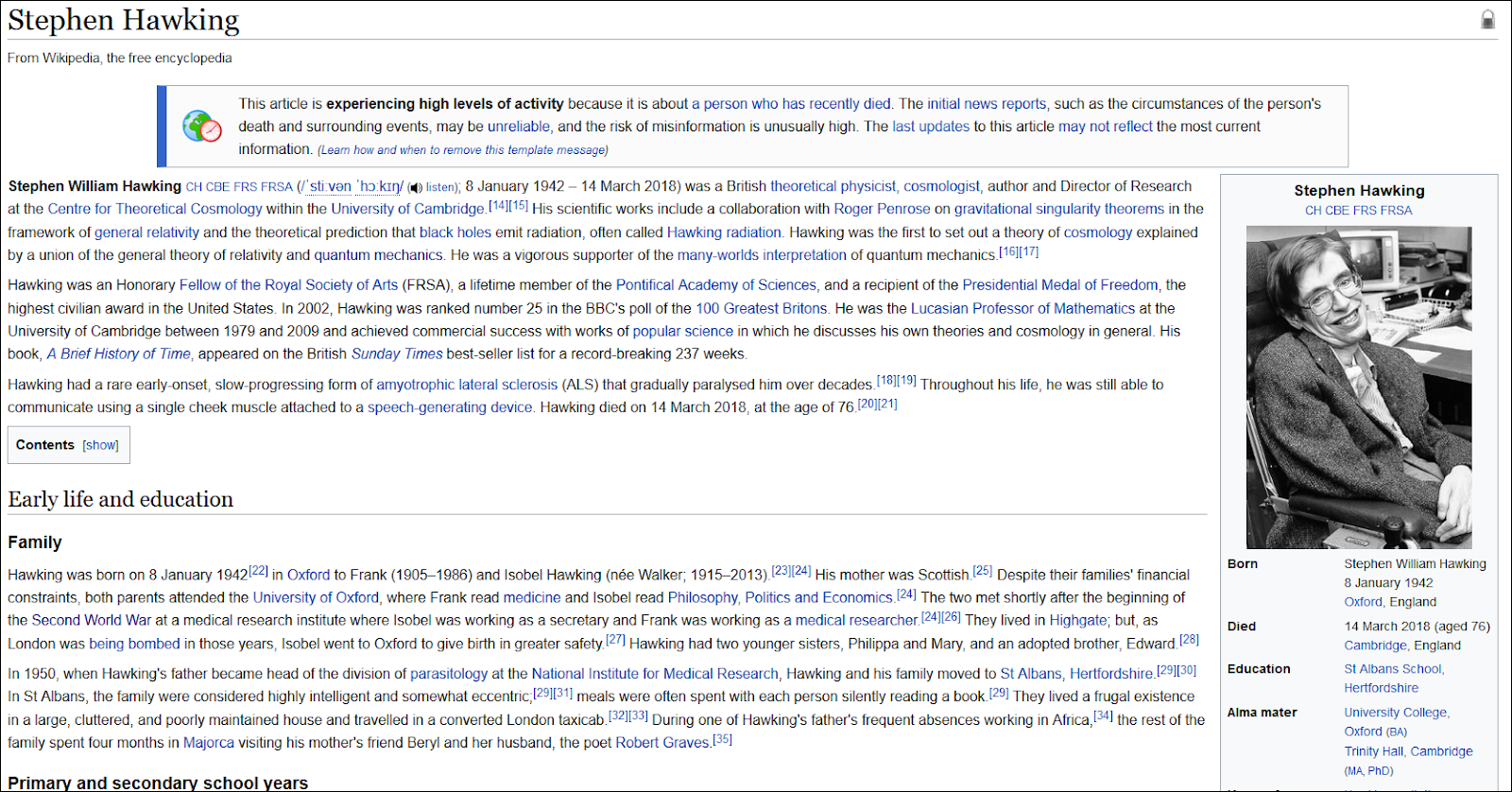Screen dimensions: 1512x792
Task: Open infobox 'Trinity Hall, Cambridge' link
Action: point(1408,752)
